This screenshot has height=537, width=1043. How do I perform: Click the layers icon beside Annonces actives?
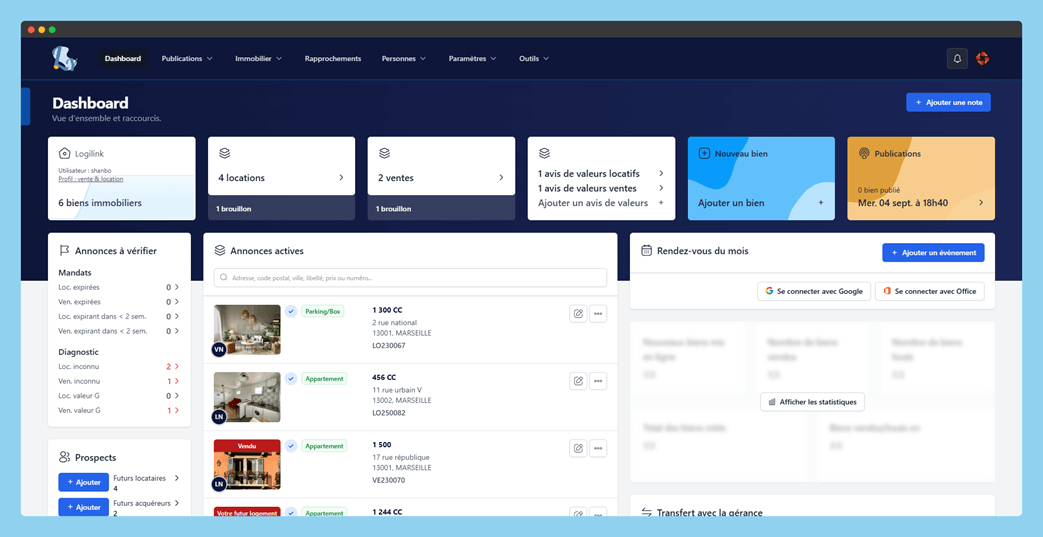(220, 251)
